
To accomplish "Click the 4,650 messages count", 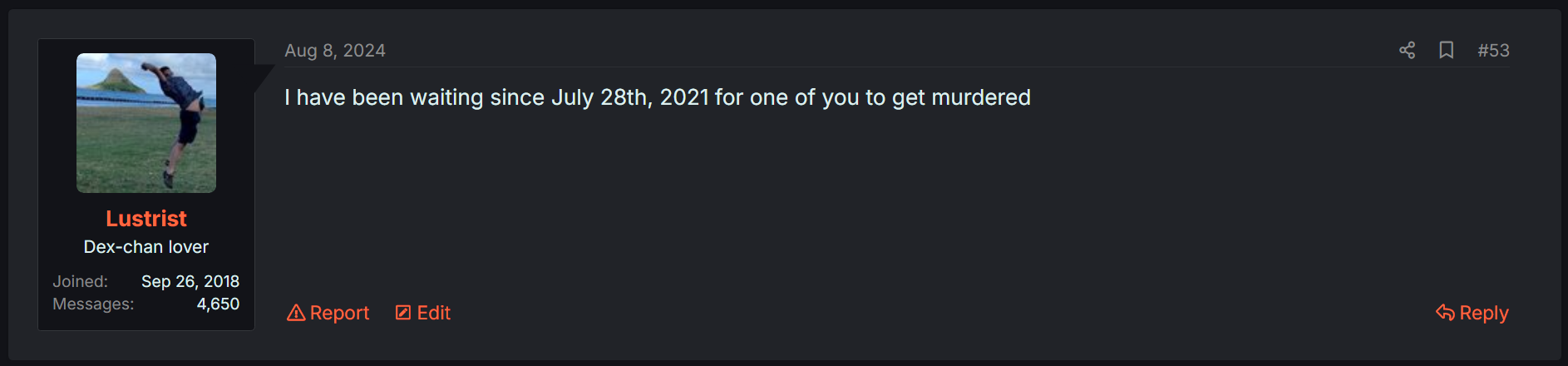I will click(x=218, y=304).
